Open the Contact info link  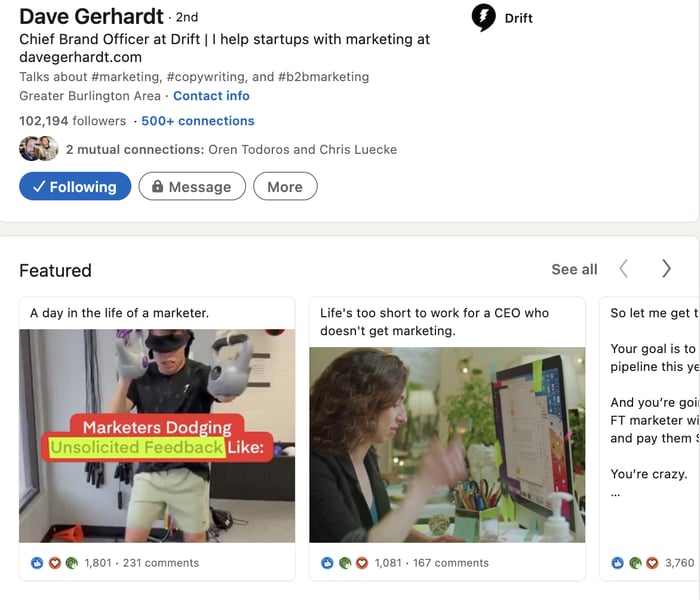211,96
